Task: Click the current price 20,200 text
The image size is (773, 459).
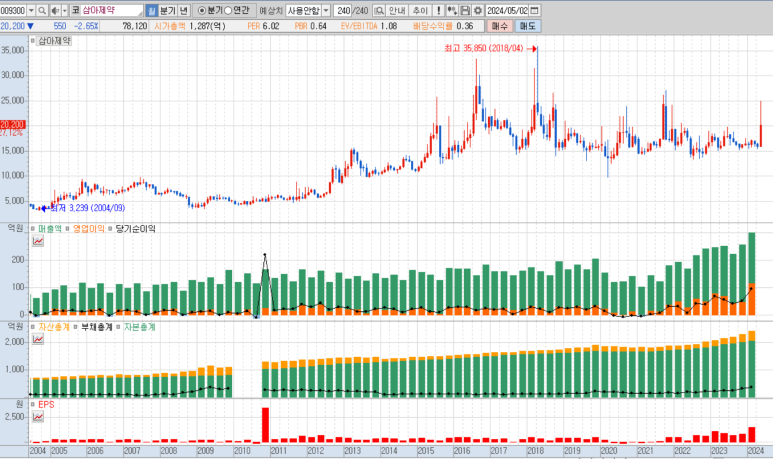Action: [13, 26]
